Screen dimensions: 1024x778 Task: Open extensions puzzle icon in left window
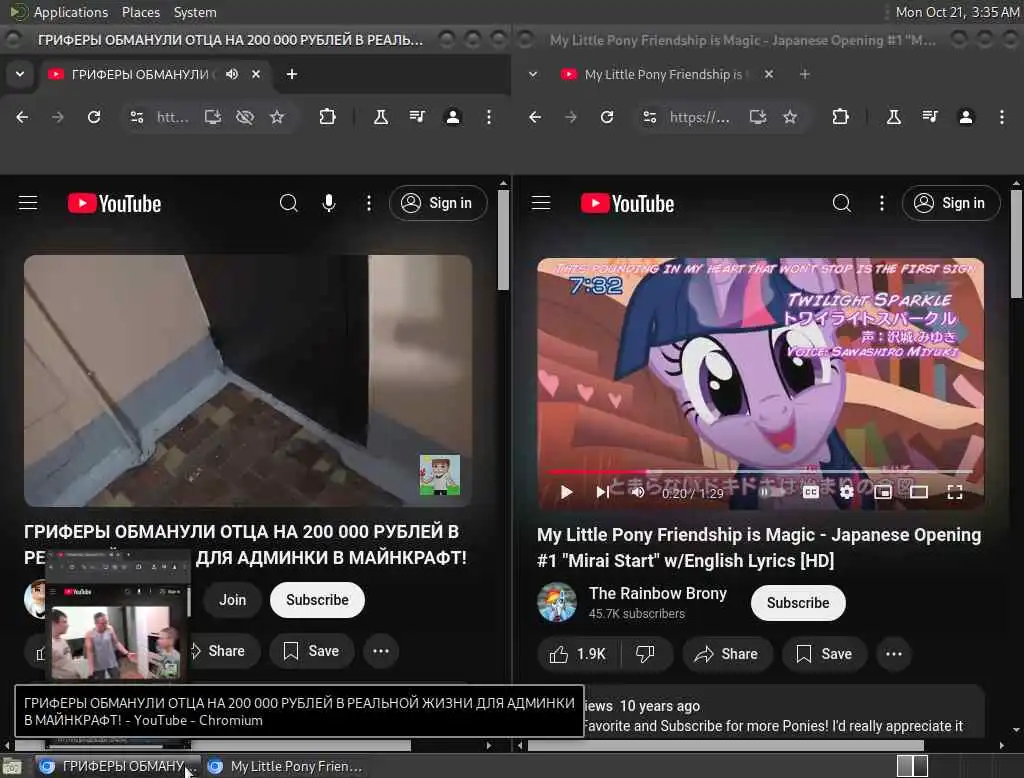click(x=327, y=117)
